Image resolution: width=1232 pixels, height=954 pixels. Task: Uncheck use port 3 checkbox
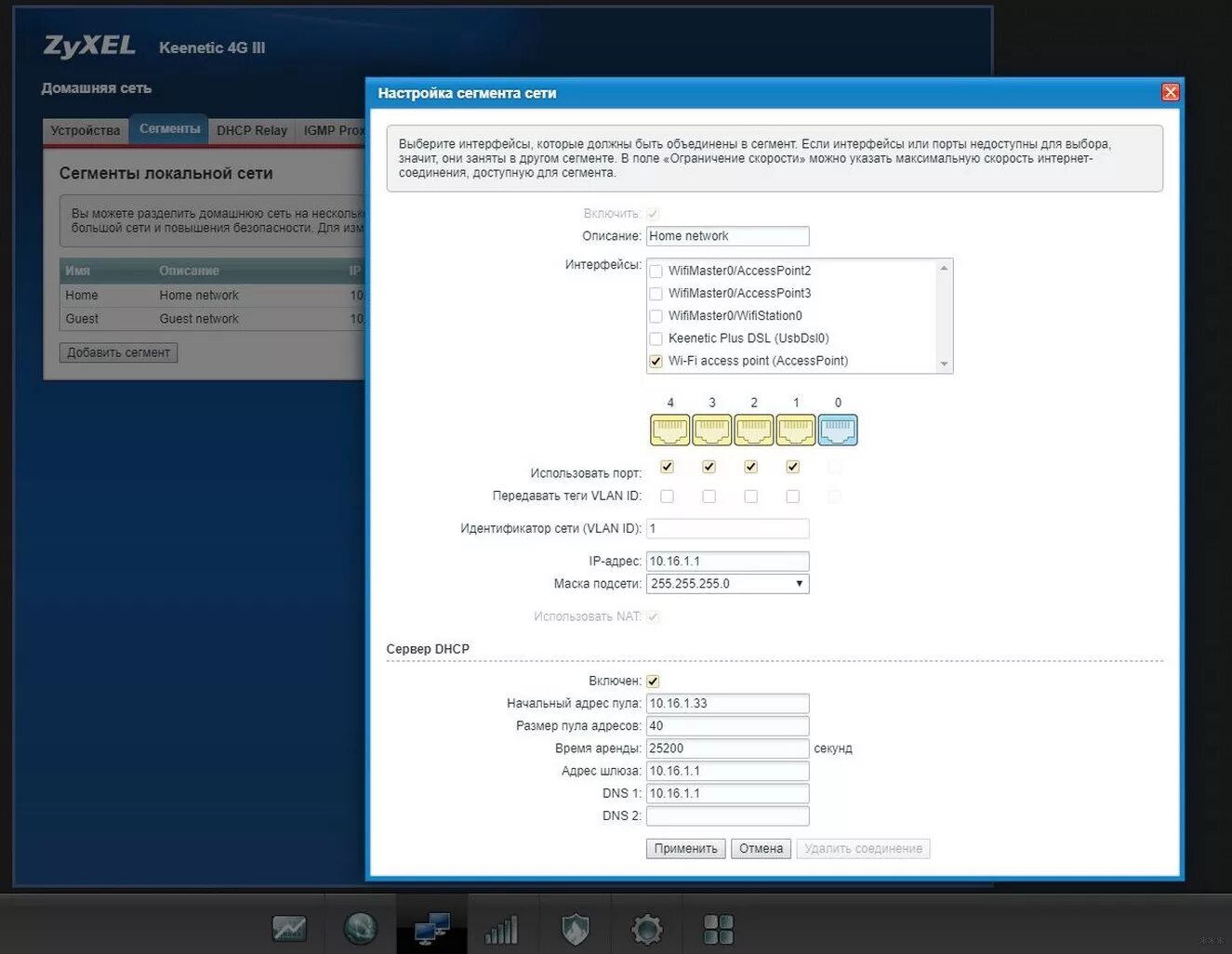[709, 467]
